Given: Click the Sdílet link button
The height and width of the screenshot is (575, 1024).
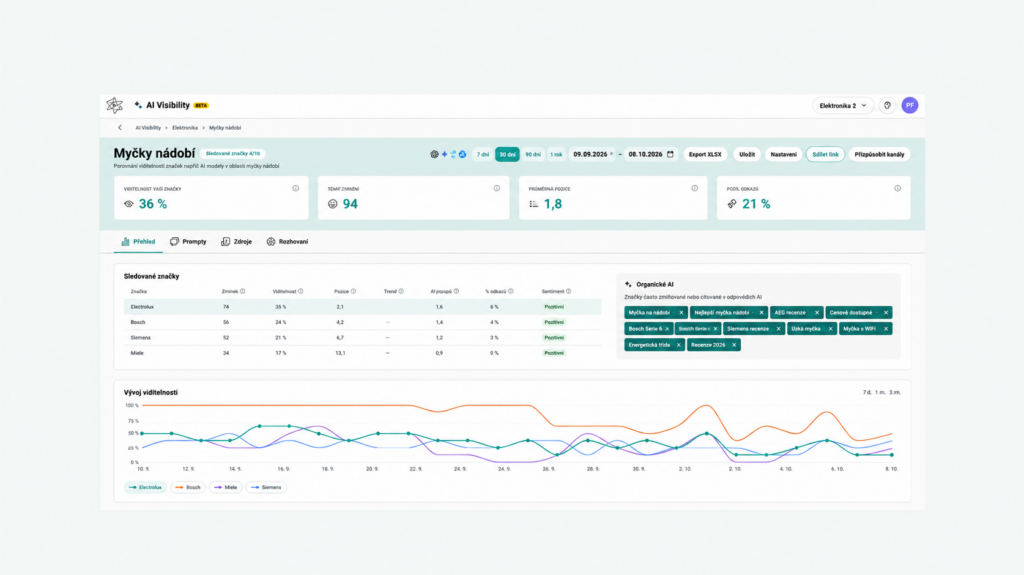Looking at the screenshot, I should tap(825, 155).
